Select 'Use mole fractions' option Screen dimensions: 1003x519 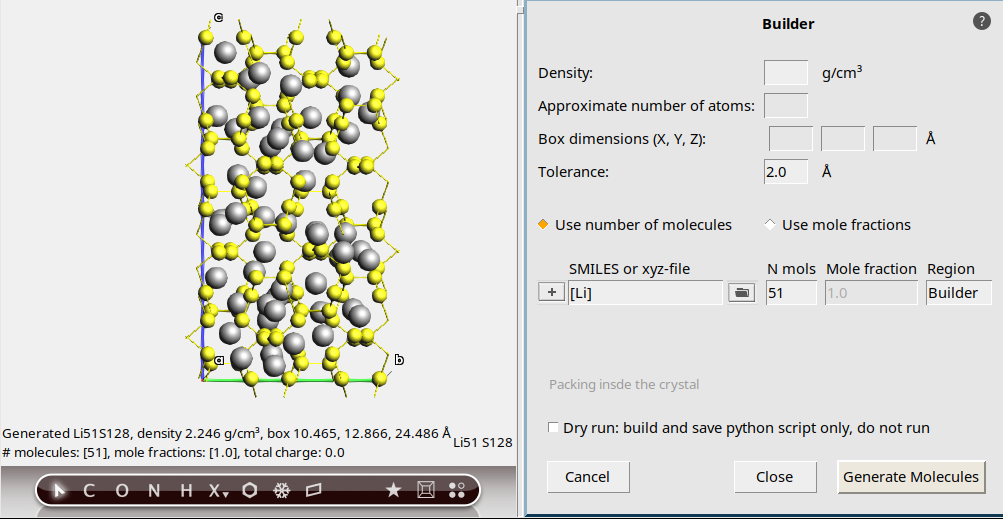[x=770, y=225]
